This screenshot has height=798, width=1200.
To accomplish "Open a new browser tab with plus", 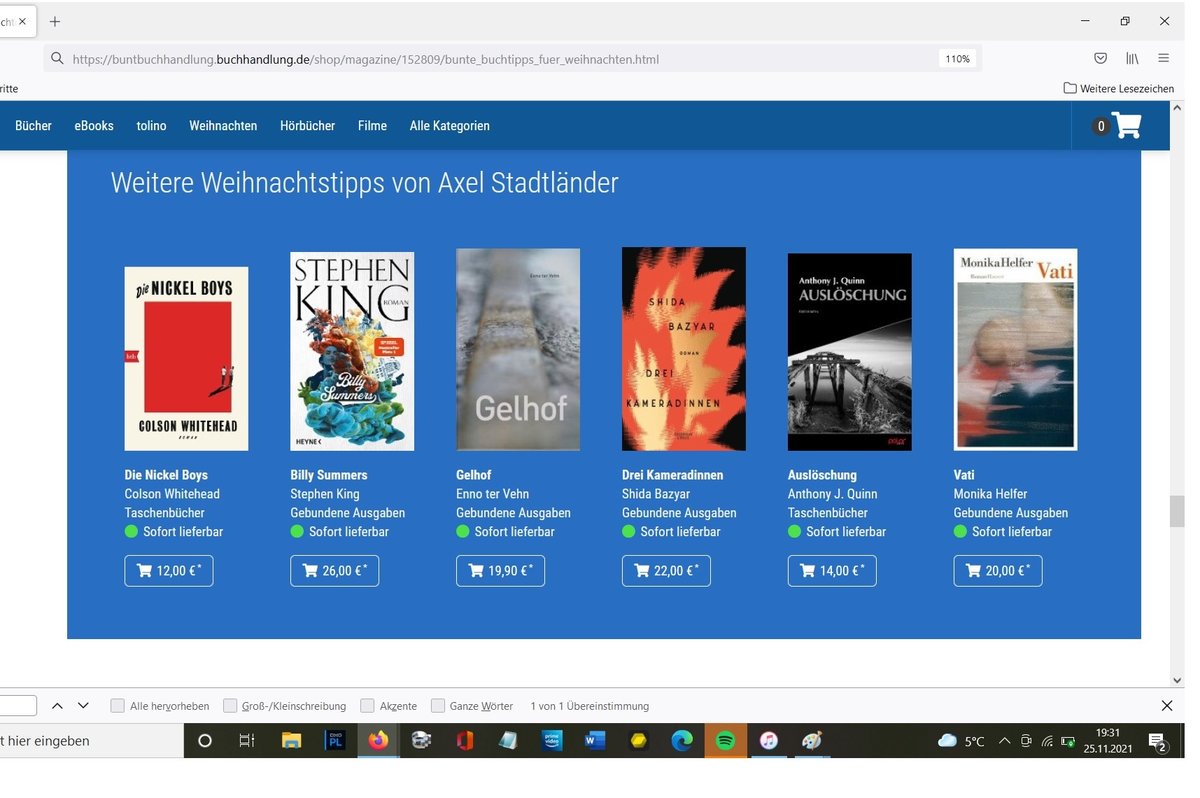I will click(55, 21).
